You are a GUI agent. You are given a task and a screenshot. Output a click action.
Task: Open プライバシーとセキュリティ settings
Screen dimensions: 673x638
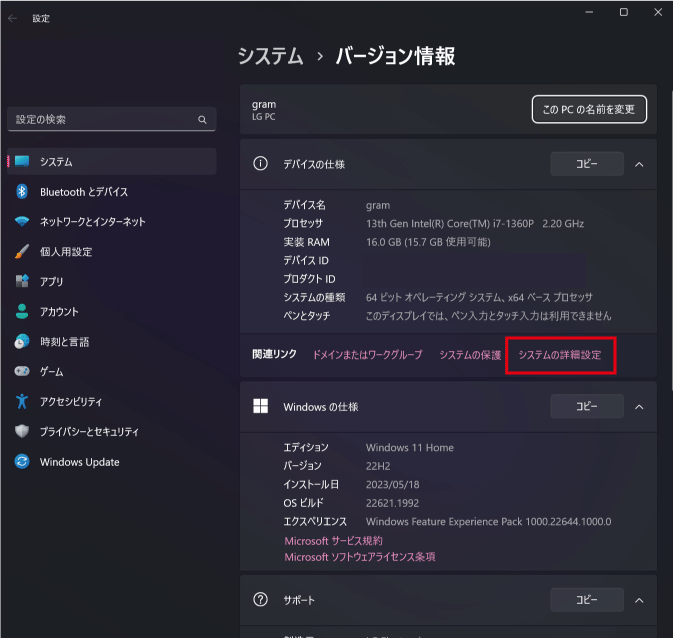click(x=89, y=432)
